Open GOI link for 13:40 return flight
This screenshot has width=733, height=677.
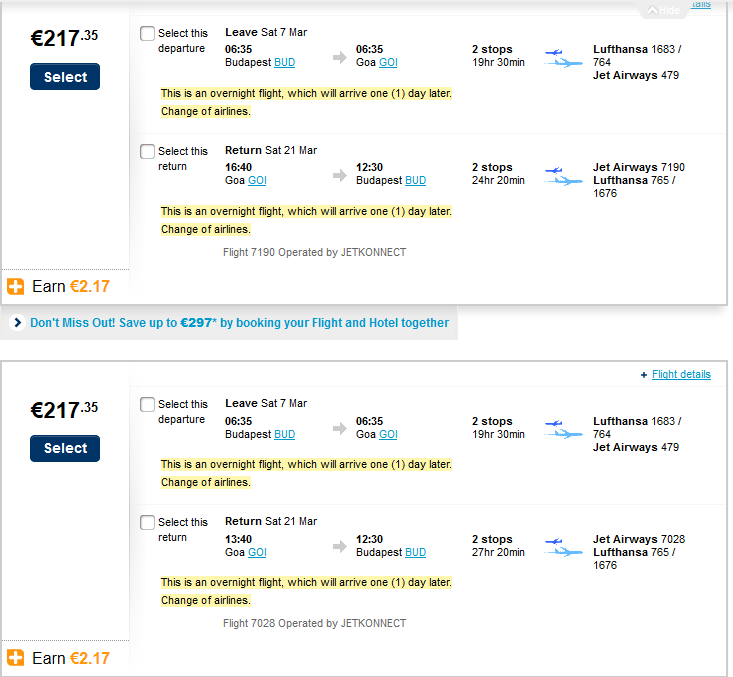(257, 553)
